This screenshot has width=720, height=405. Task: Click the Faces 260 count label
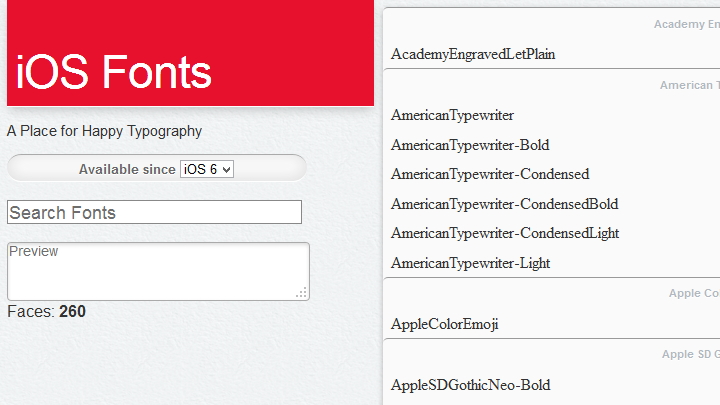(46, 312)
